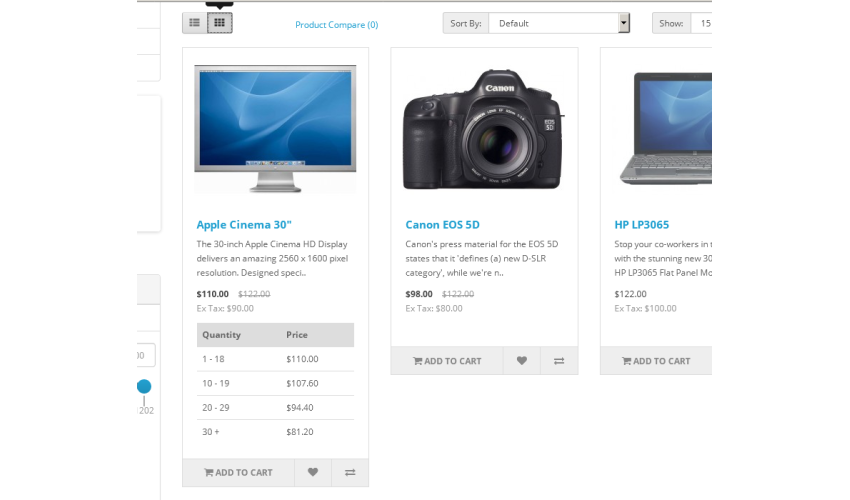The height and width of the screenshot is (500, 850).
Task: Add Apple Cinema 30" to wish list
Action: point(313,472)
